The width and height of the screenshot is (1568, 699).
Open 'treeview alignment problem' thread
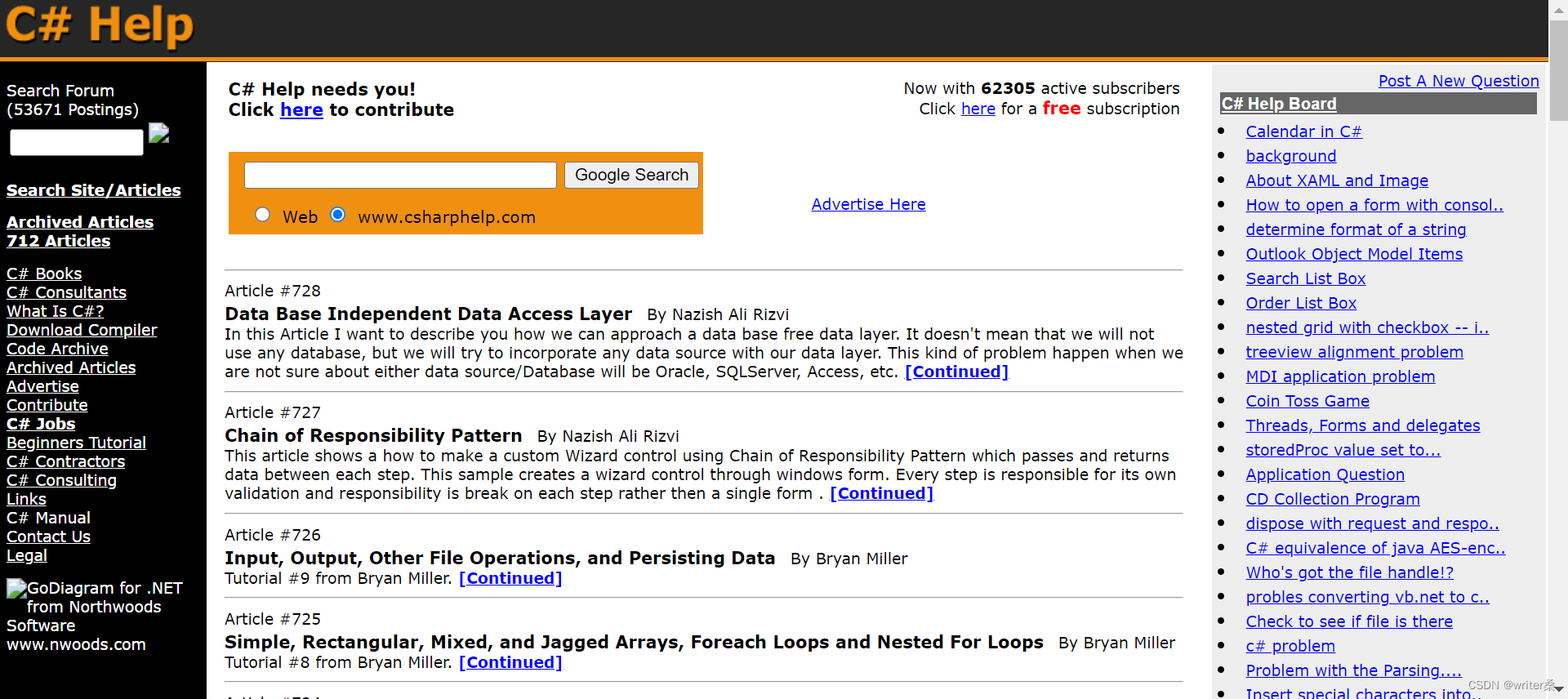coord(1355,352)
